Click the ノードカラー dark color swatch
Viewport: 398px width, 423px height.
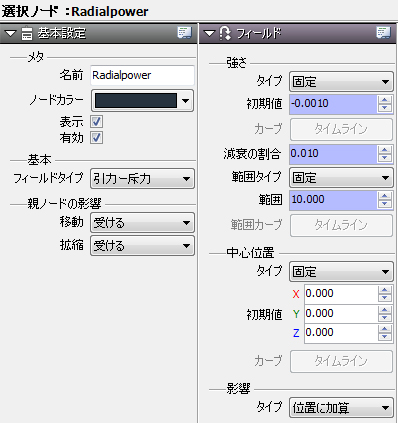(136, 101)
